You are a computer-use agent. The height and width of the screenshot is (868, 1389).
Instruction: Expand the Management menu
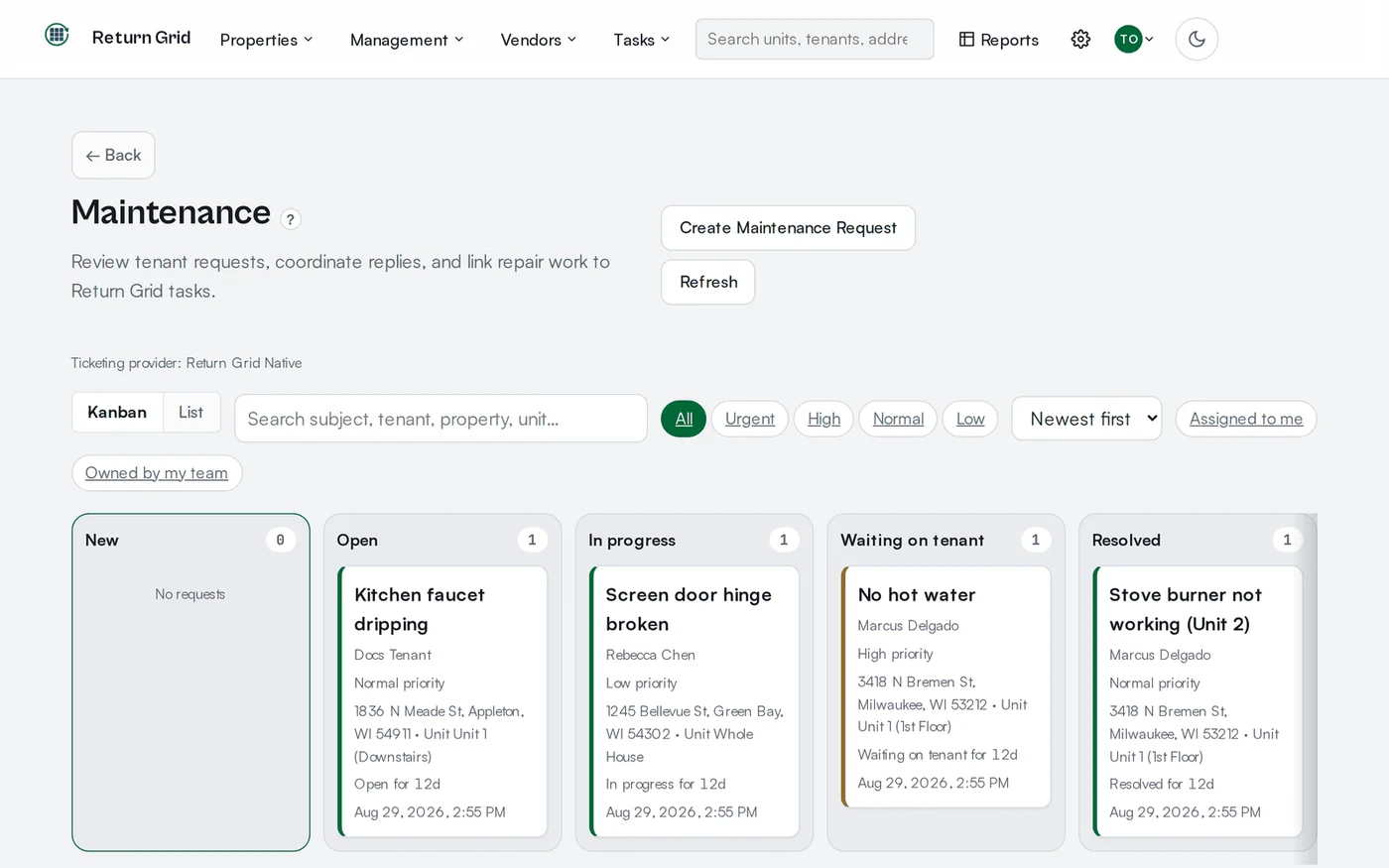pos(407,40)
